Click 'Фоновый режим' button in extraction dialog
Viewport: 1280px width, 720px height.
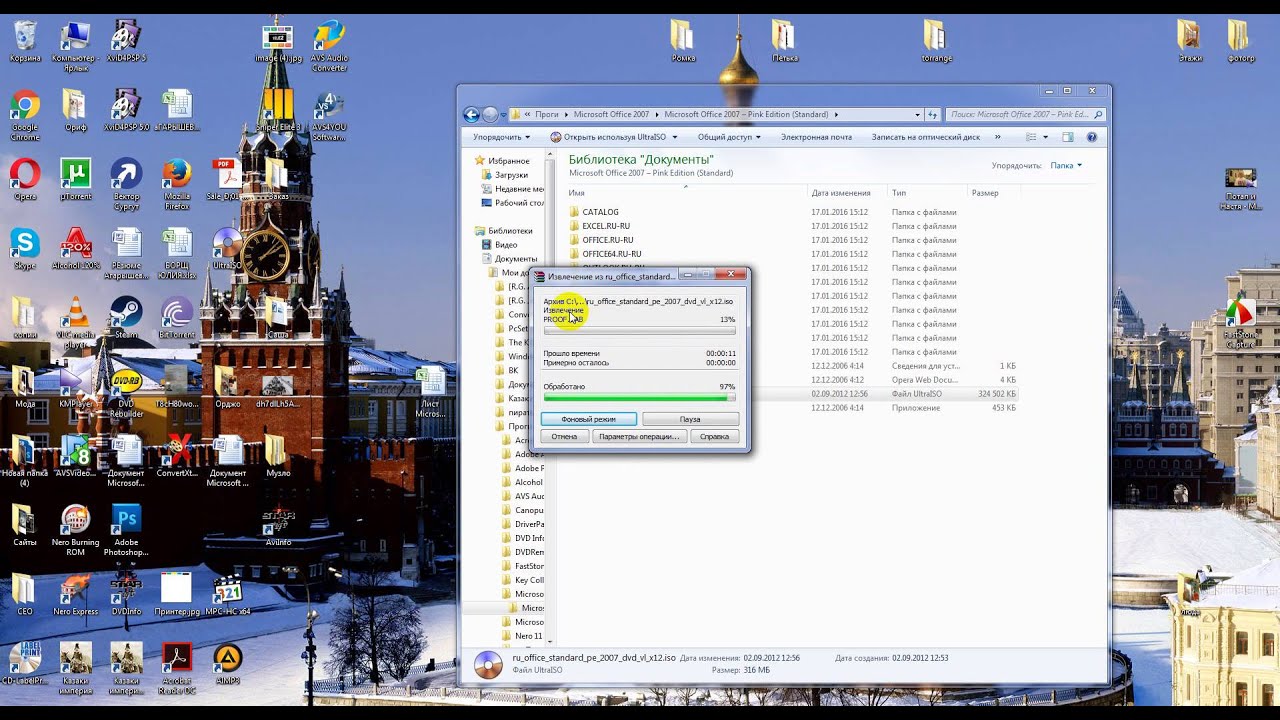point(589,419)
